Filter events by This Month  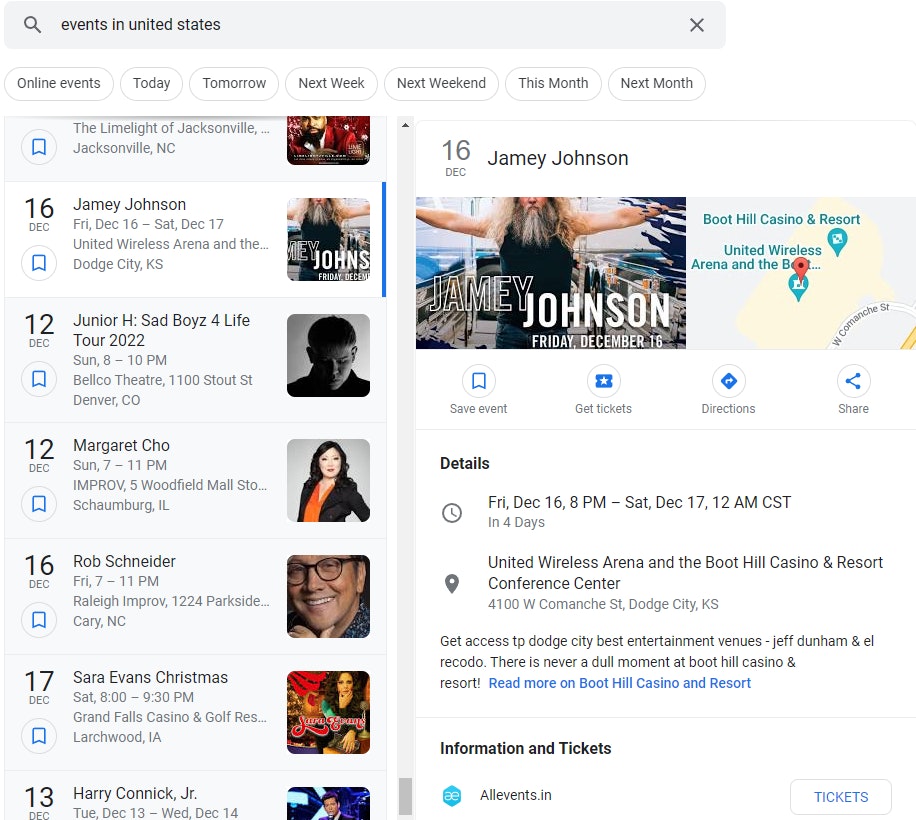click(x=553, y=84)
